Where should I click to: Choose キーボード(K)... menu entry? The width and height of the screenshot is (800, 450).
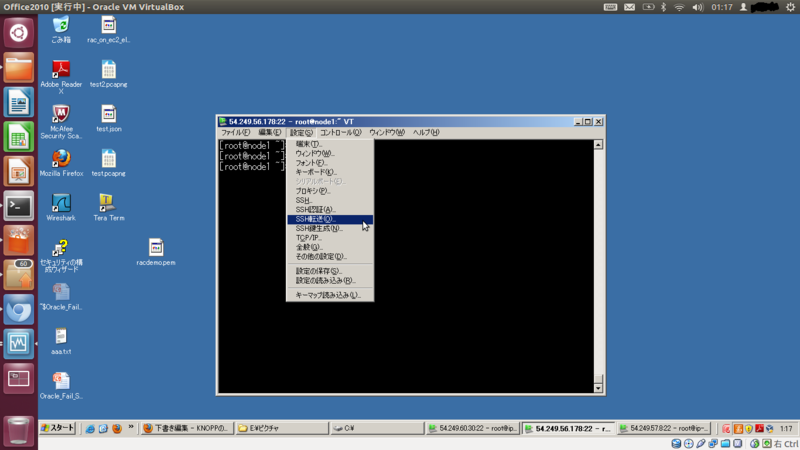[330, 172]
